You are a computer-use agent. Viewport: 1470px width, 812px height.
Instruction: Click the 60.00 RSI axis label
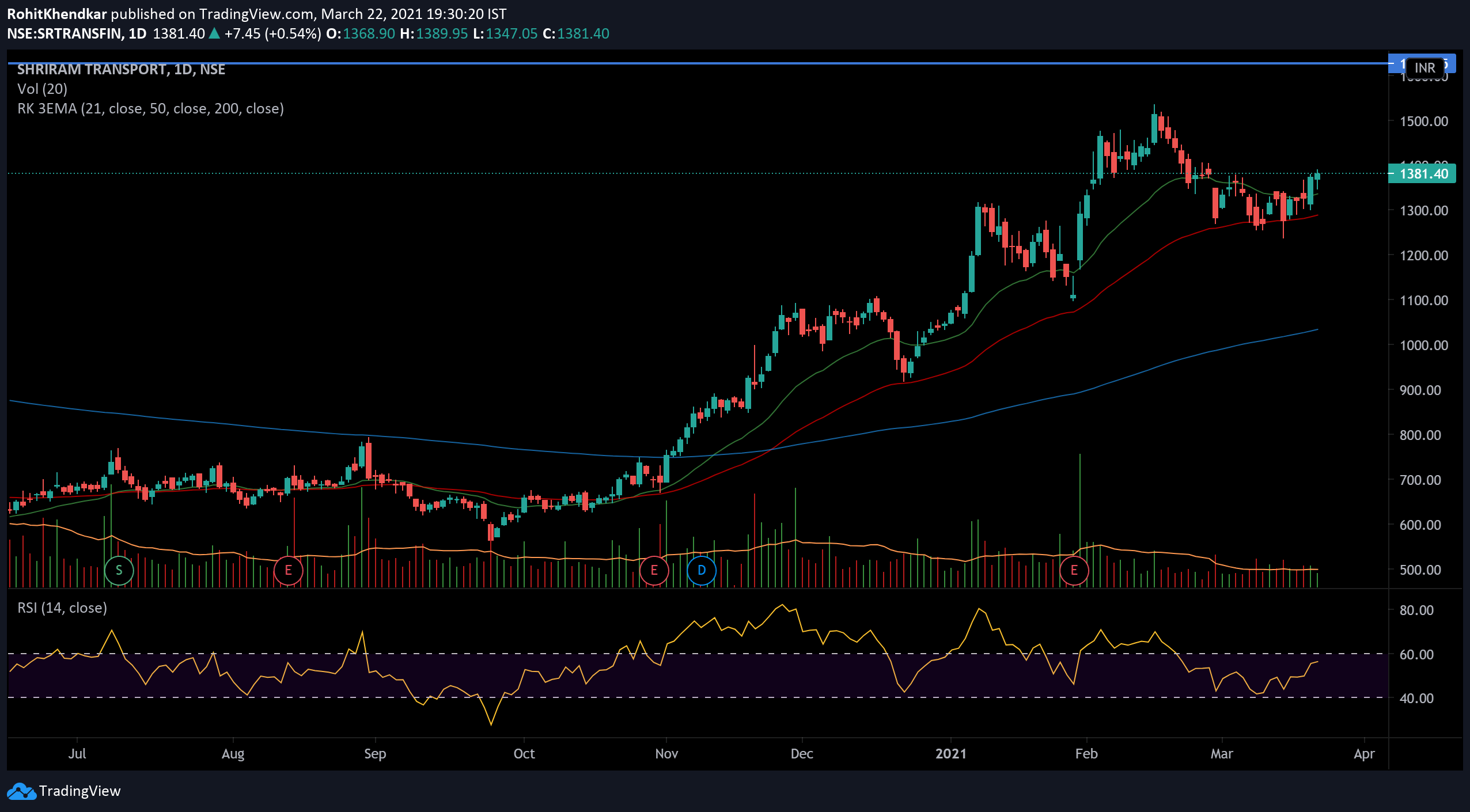tap(1416, 654)
